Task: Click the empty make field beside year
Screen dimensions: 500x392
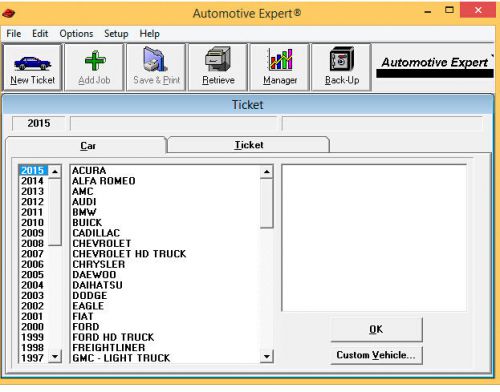Action: [x=173, y=123]
